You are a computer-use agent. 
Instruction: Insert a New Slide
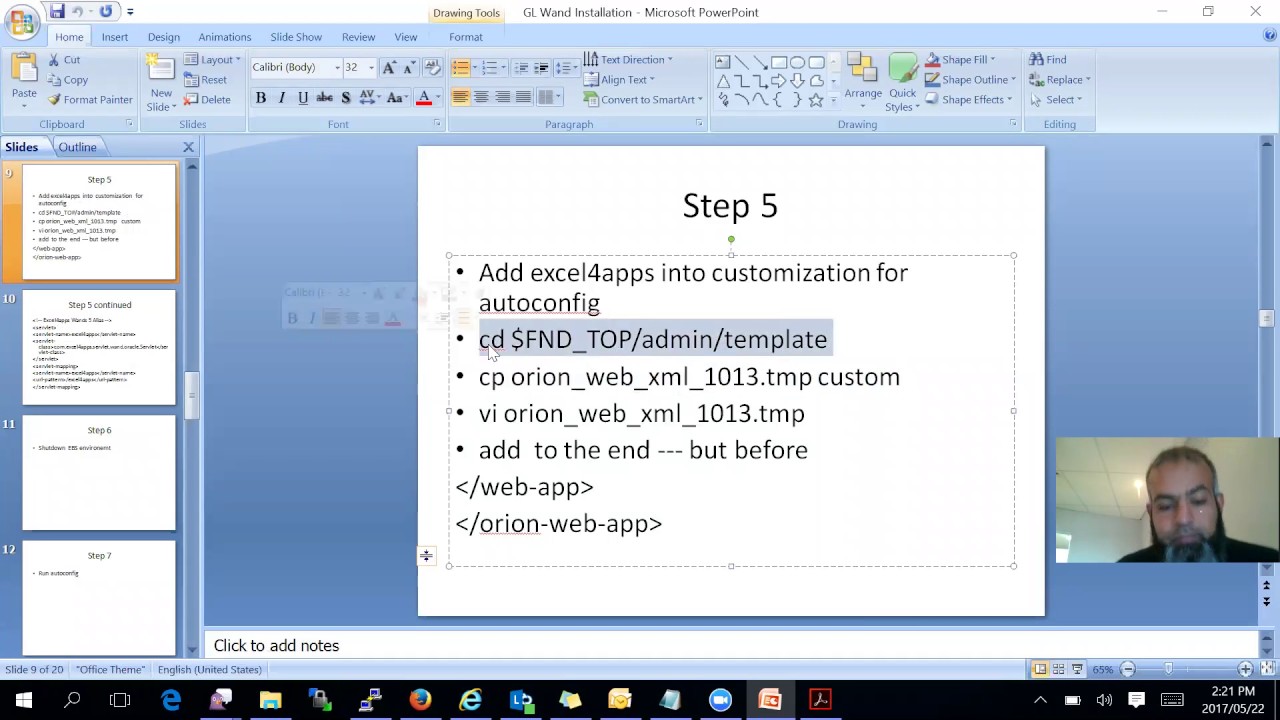tap(160, 82)
